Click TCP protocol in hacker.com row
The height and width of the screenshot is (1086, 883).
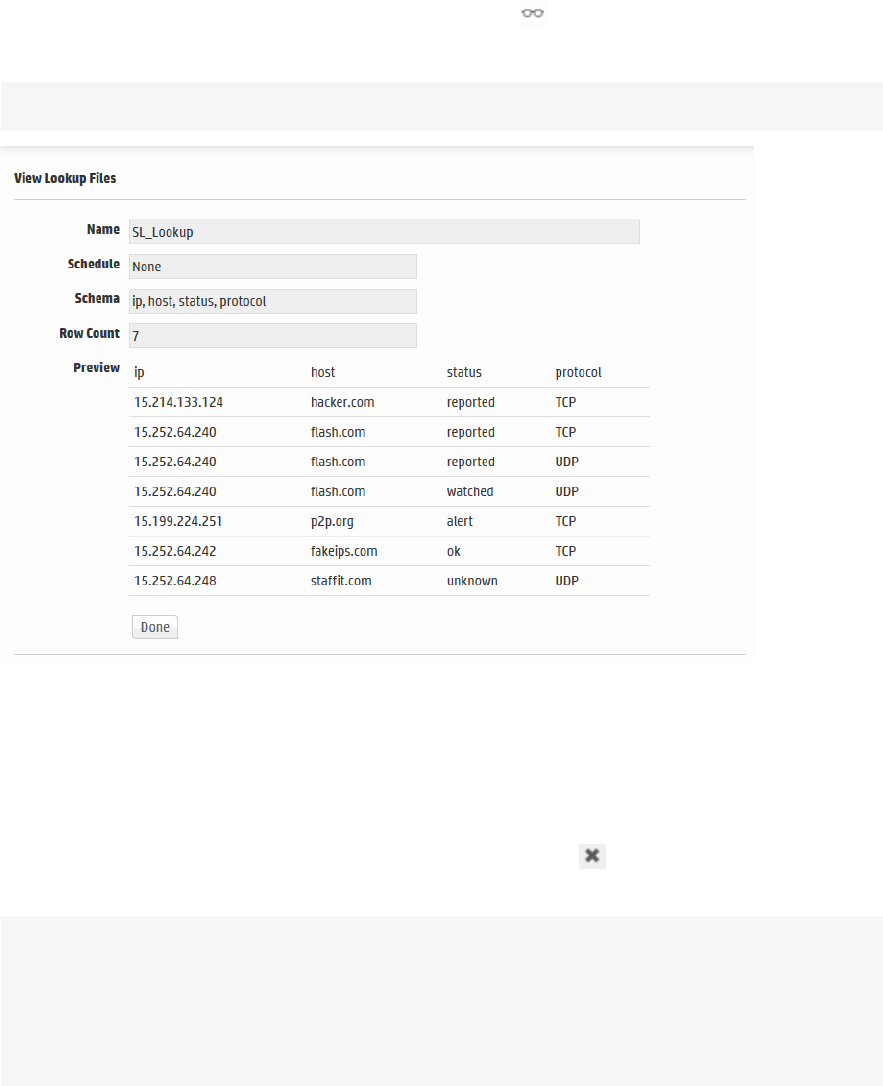pos(566,402)
